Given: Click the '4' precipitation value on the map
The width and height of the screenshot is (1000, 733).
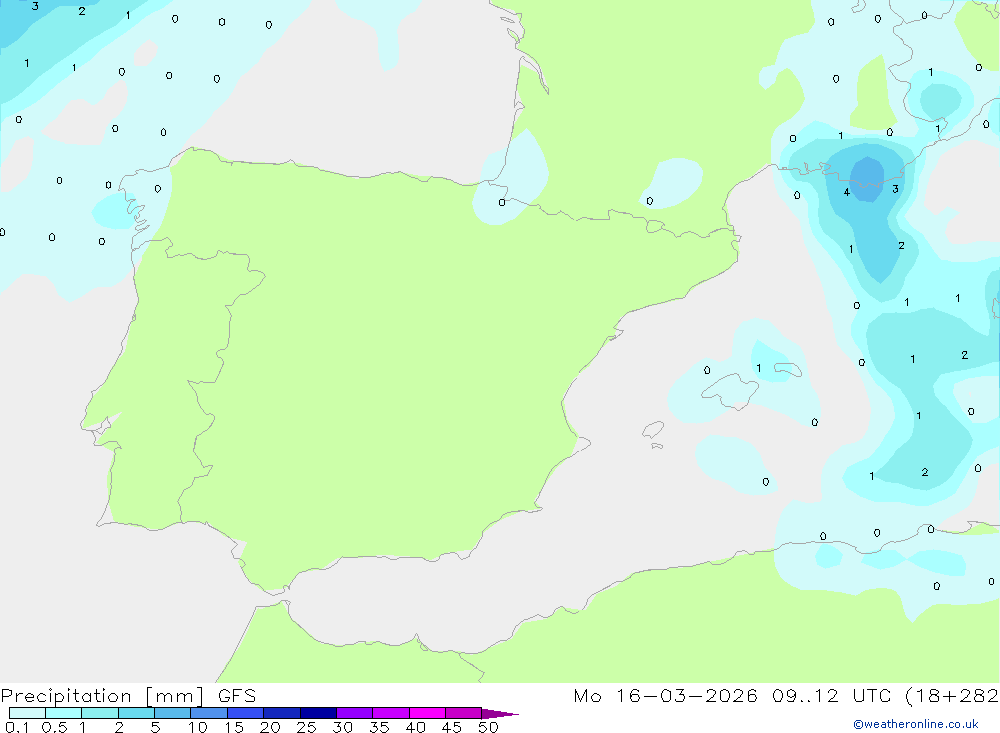Looking at the screenshot, I should pyautogui.click(x=847, y=192).
